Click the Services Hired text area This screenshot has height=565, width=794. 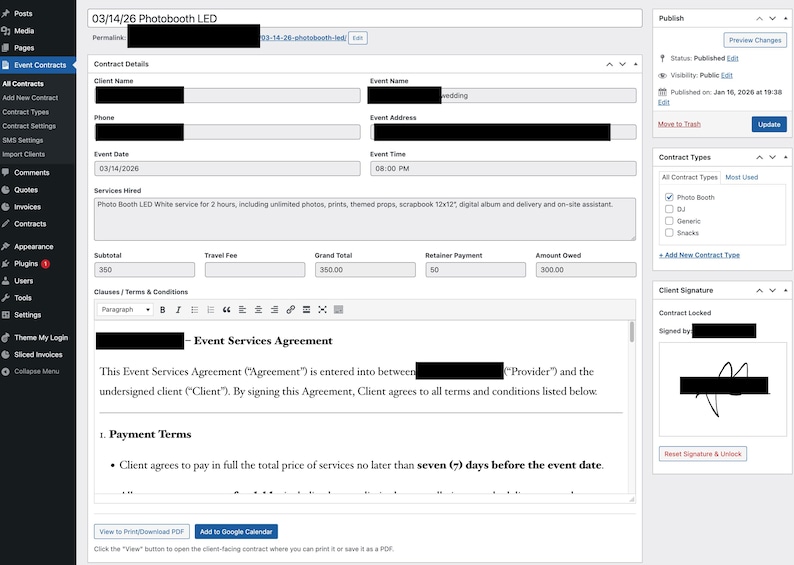click(x=365, y=219)
